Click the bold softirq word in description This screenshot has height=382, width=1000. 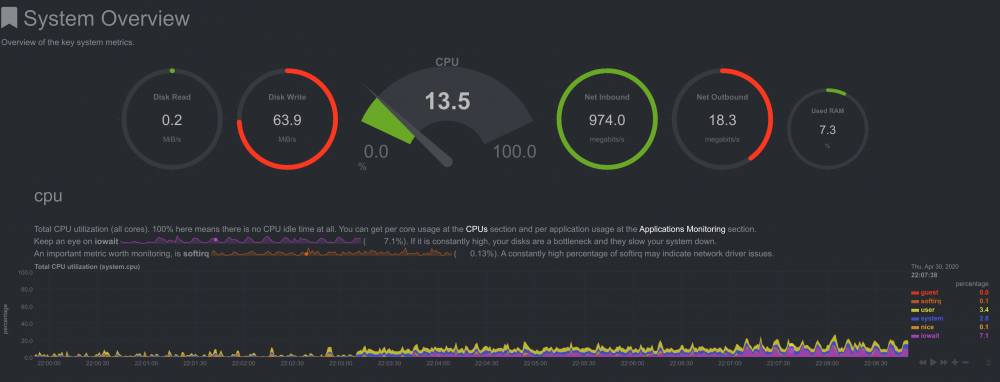[196, 253]
